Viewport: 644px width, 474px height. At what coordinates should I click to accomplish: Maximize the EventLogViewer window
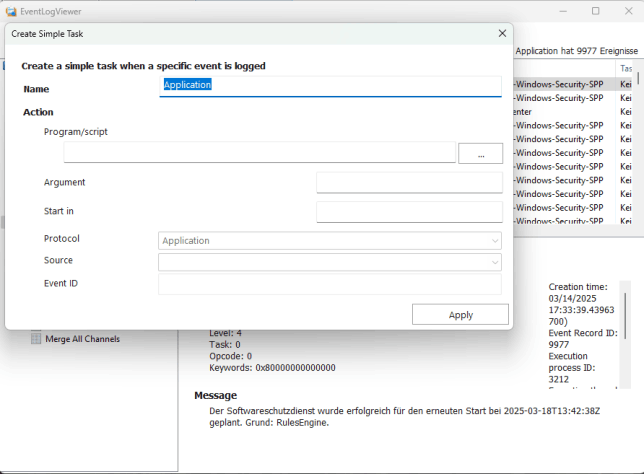(595, 11)
